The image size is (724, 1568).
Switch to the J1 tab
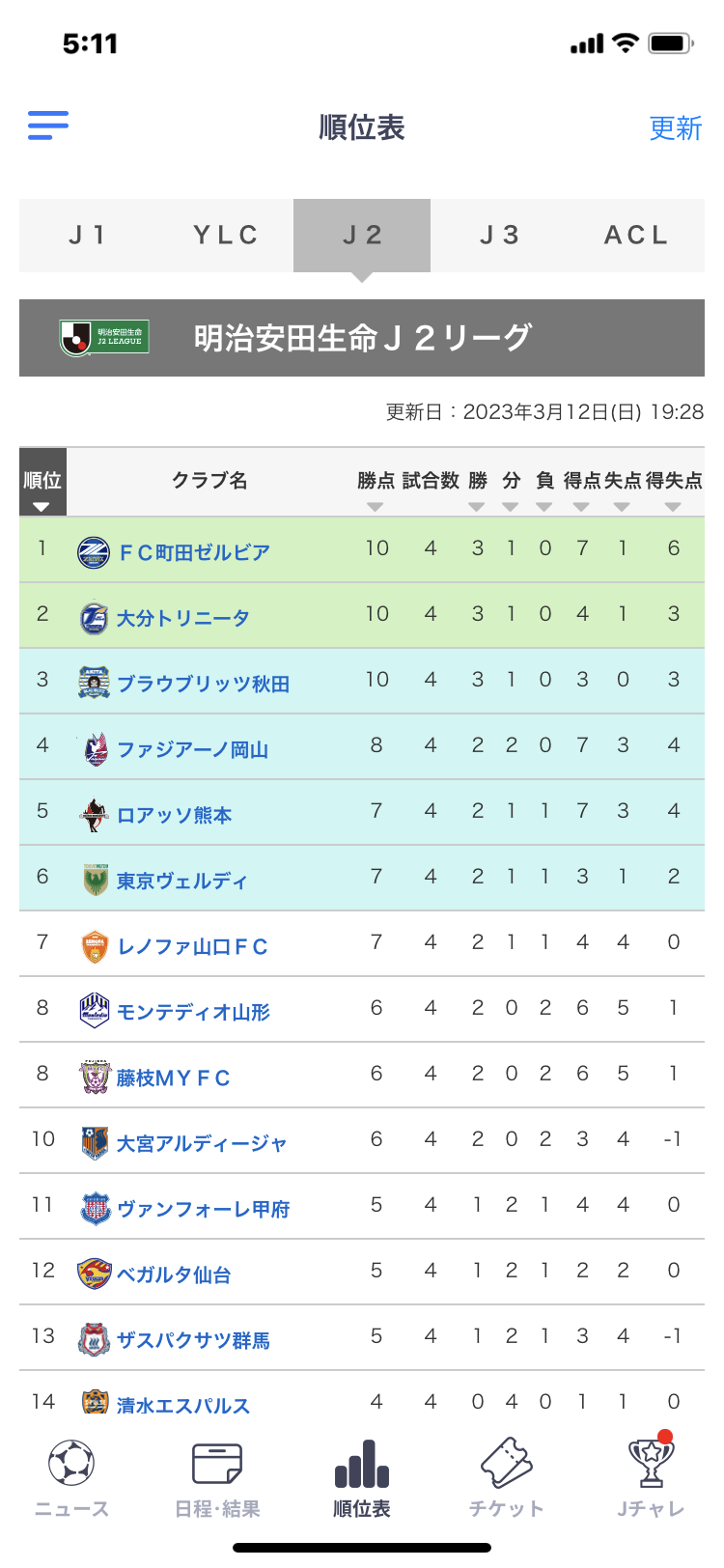coord(88,236)
